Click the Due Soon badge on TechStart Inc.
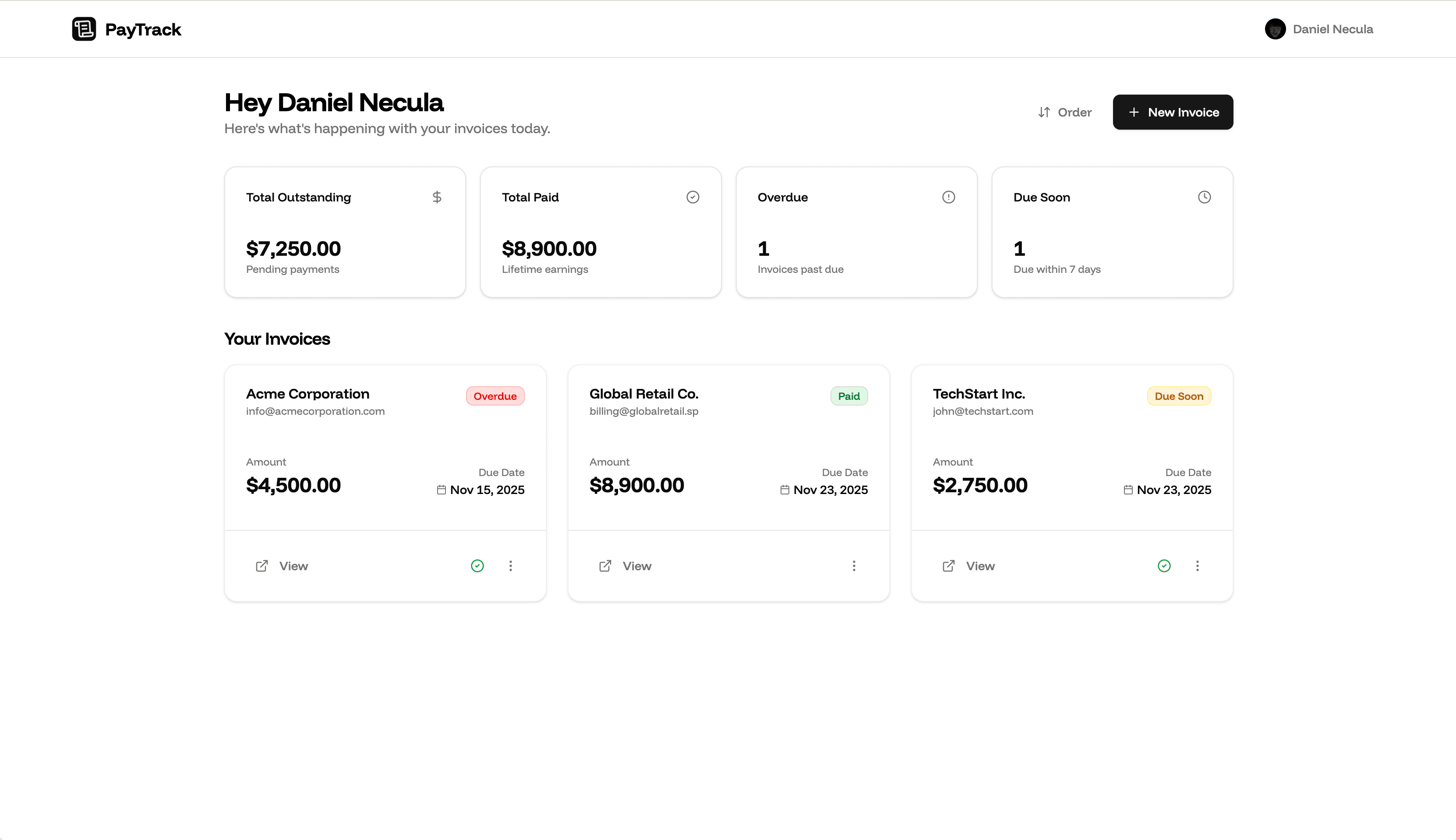The image size is (1456, 840). pyautogui.click(x=1179, y=396)
